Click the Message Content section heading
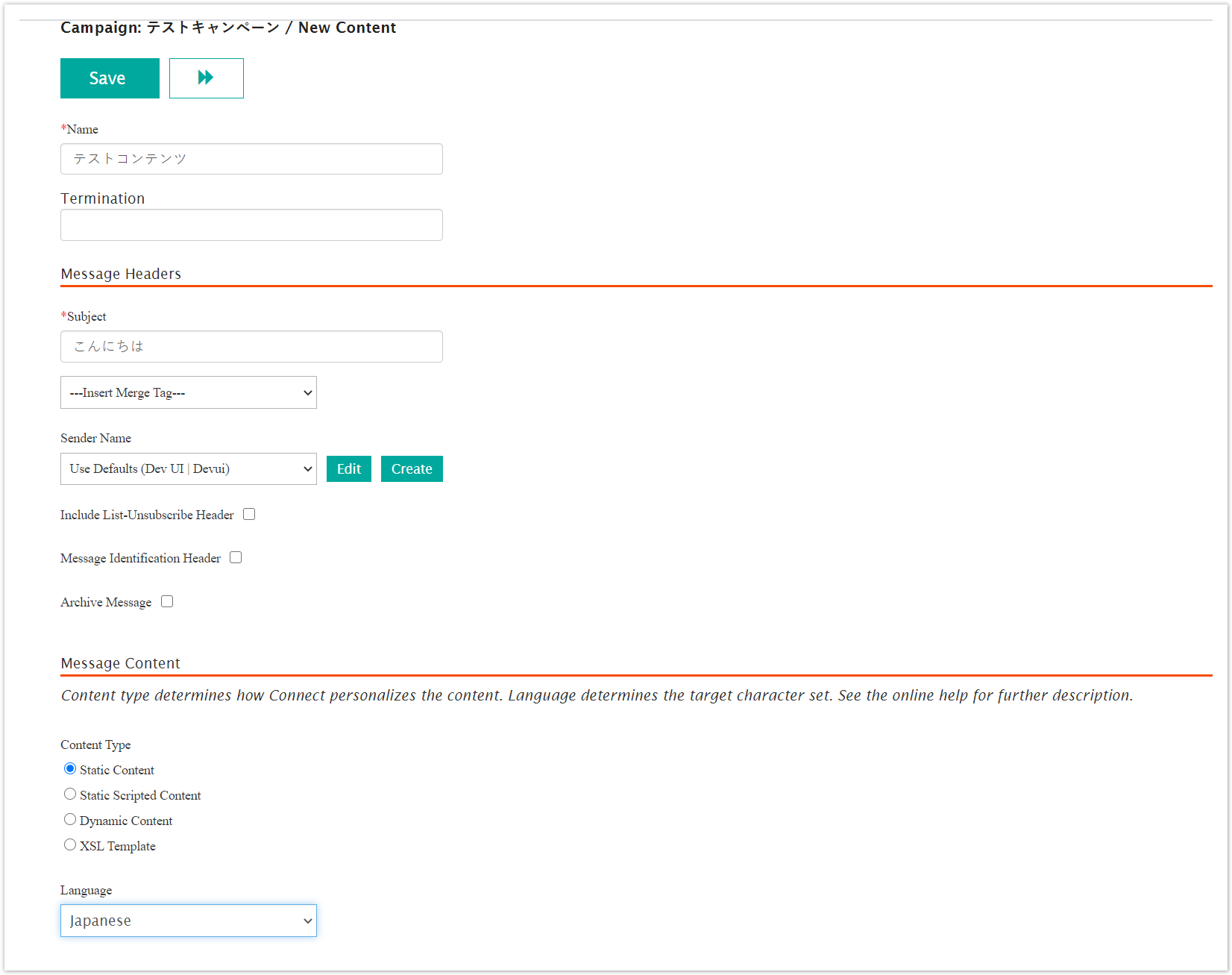This screenshot has width=1232, height=975. coord(120,663)
